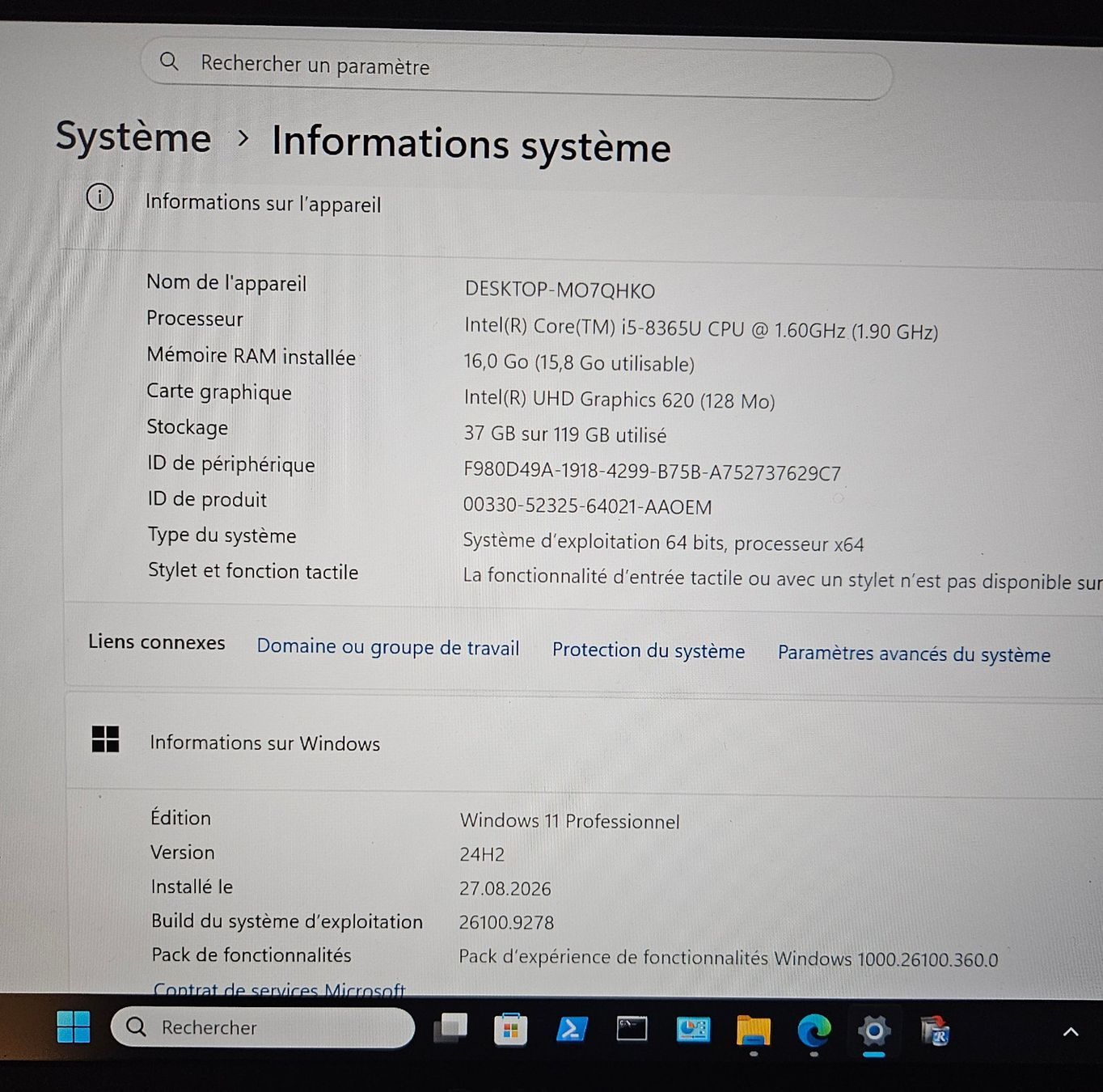
Task: Collapse the Informations sur Windows section
Action: point(582,744)
